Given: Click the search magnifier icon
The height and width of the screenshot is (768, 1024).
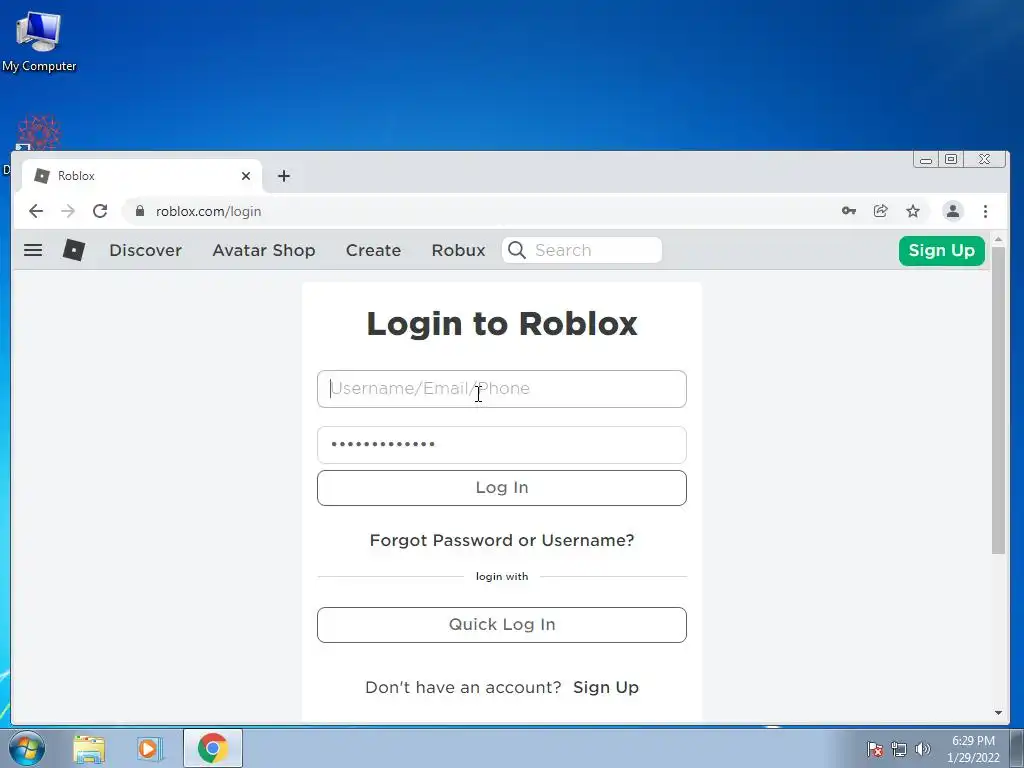Looking at the screenshot, I should pyautogui.click(x=517, y=250).
